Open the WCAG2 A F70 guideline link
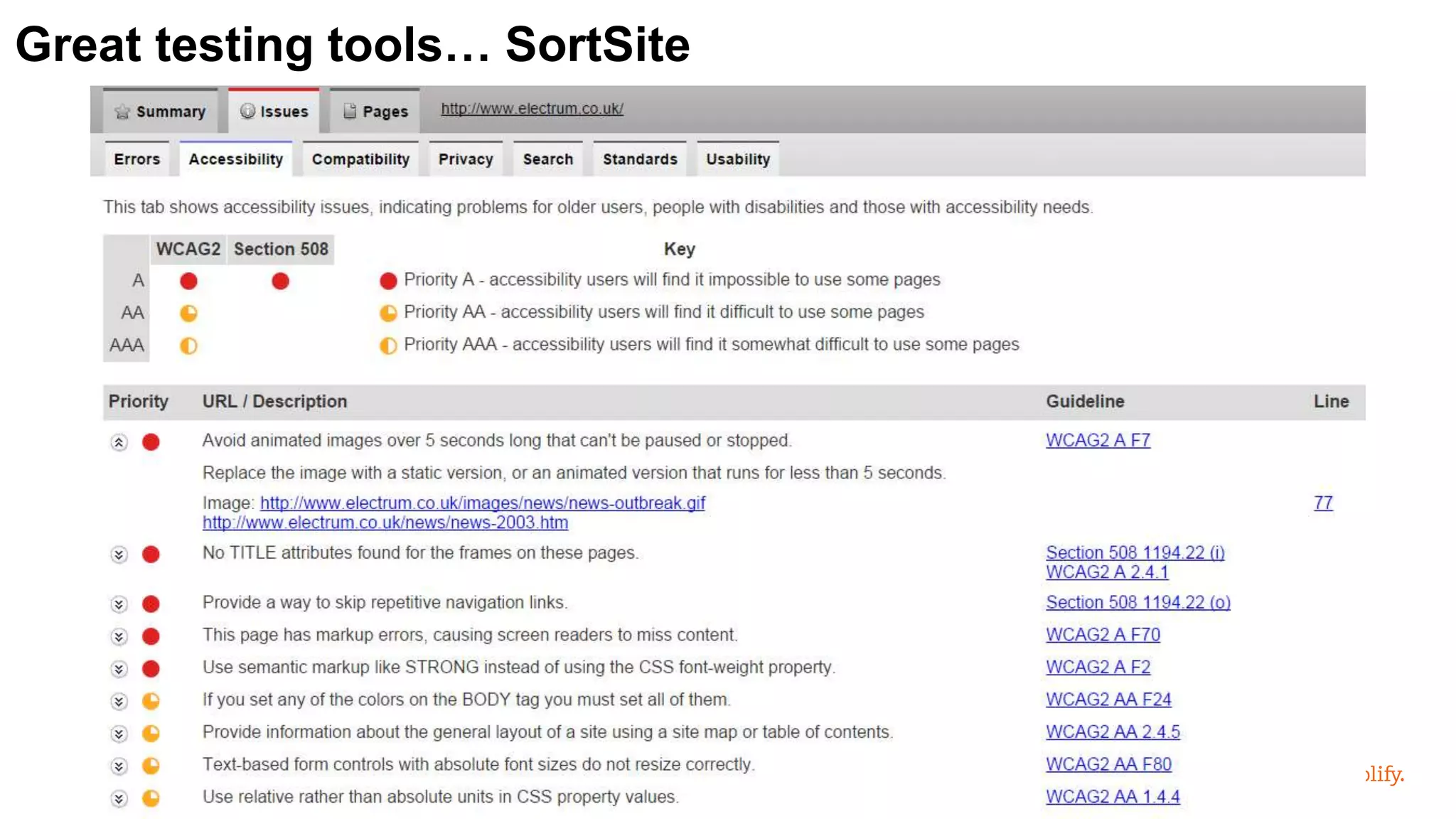Image resolution: width=1456 pixels, height=819 pixels. (x=1103, y=634)
